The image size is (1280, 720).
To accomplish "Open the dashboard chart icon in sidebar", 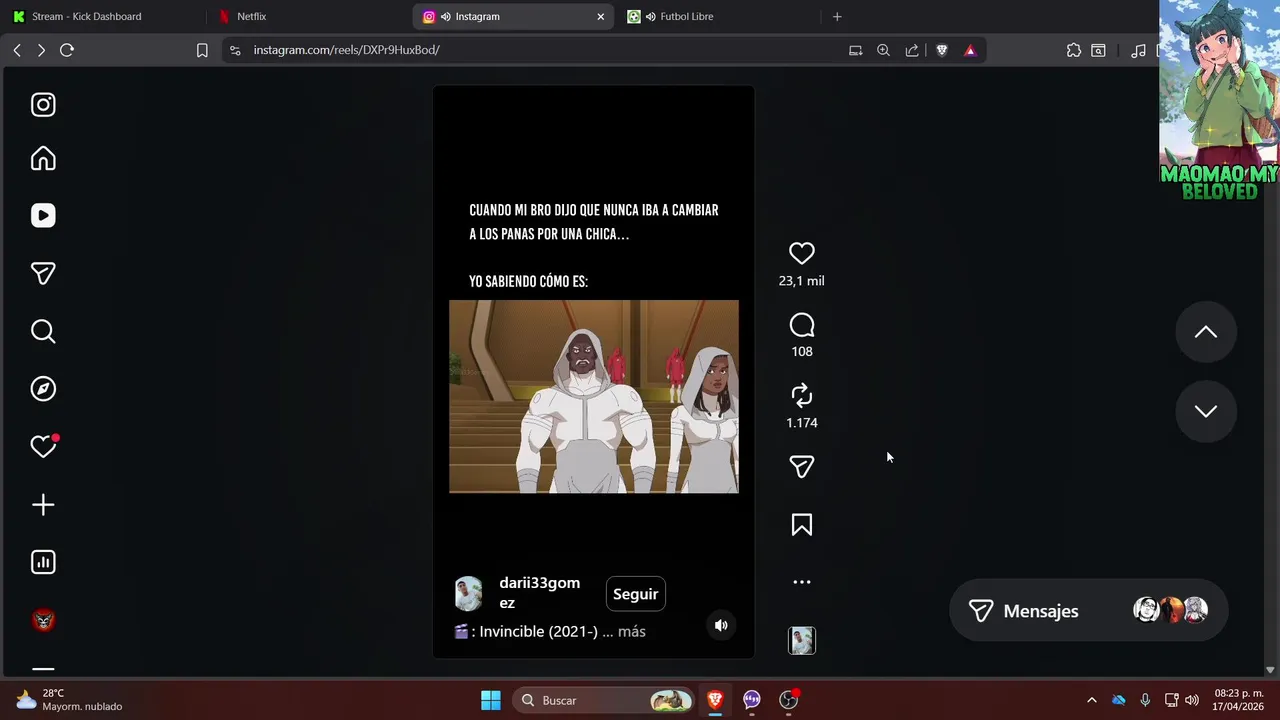I will click(x=43, y=562).
